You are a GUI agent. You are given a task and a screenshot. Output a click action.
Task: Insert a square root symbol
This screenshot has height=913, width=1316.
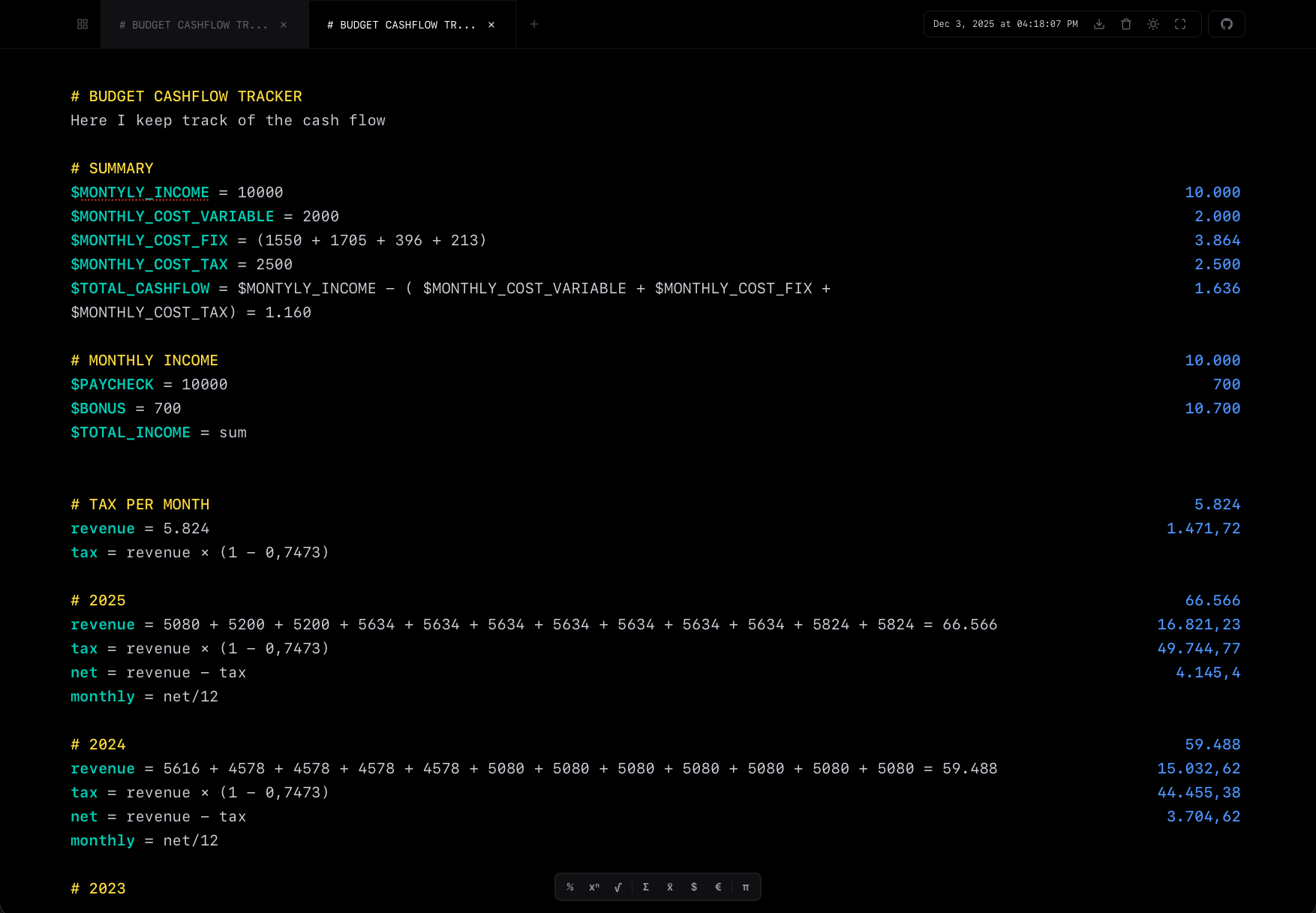[x=618, y=887]
